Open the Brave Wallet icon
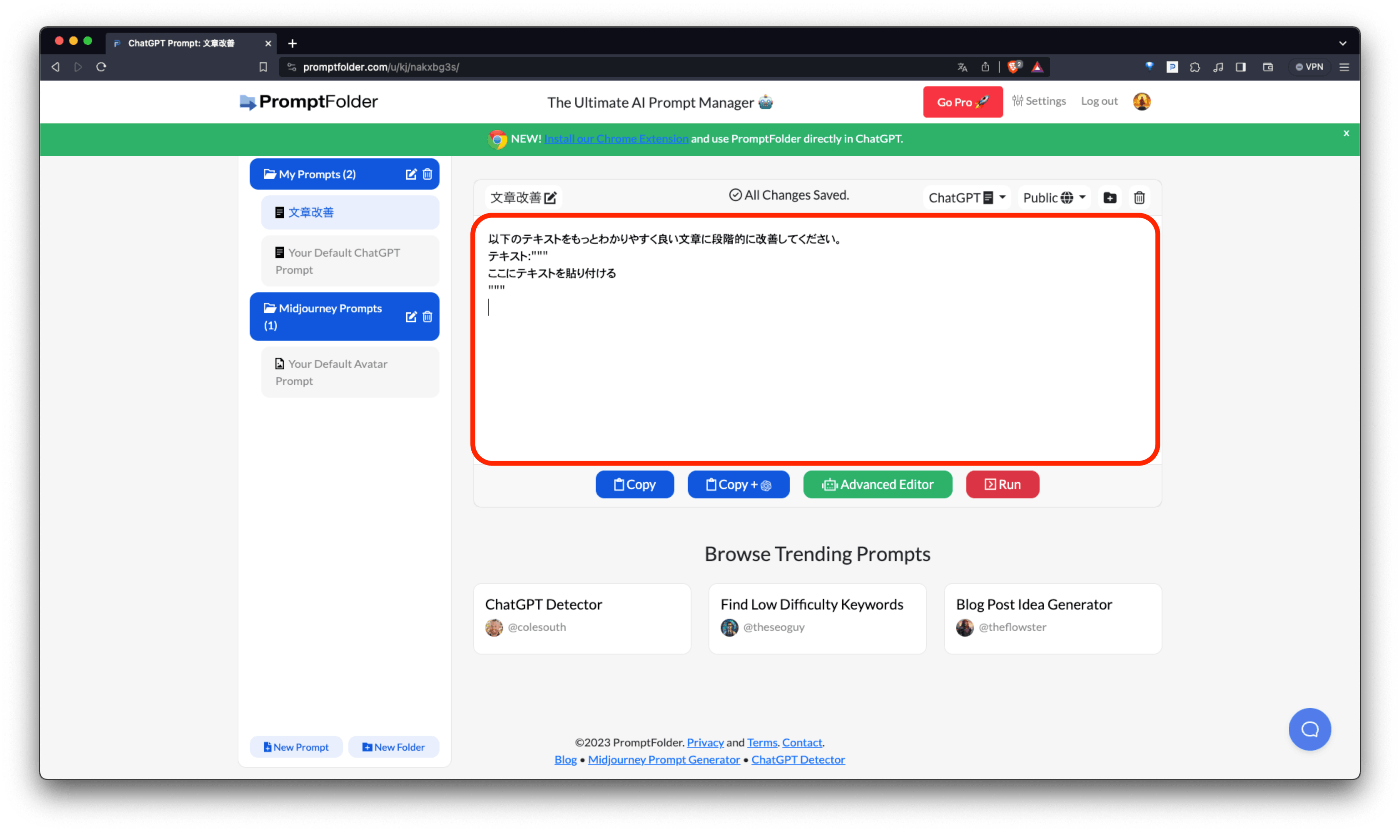Image resolution: width=1400 pixels, height=832 pixels. coord(1268,67)
